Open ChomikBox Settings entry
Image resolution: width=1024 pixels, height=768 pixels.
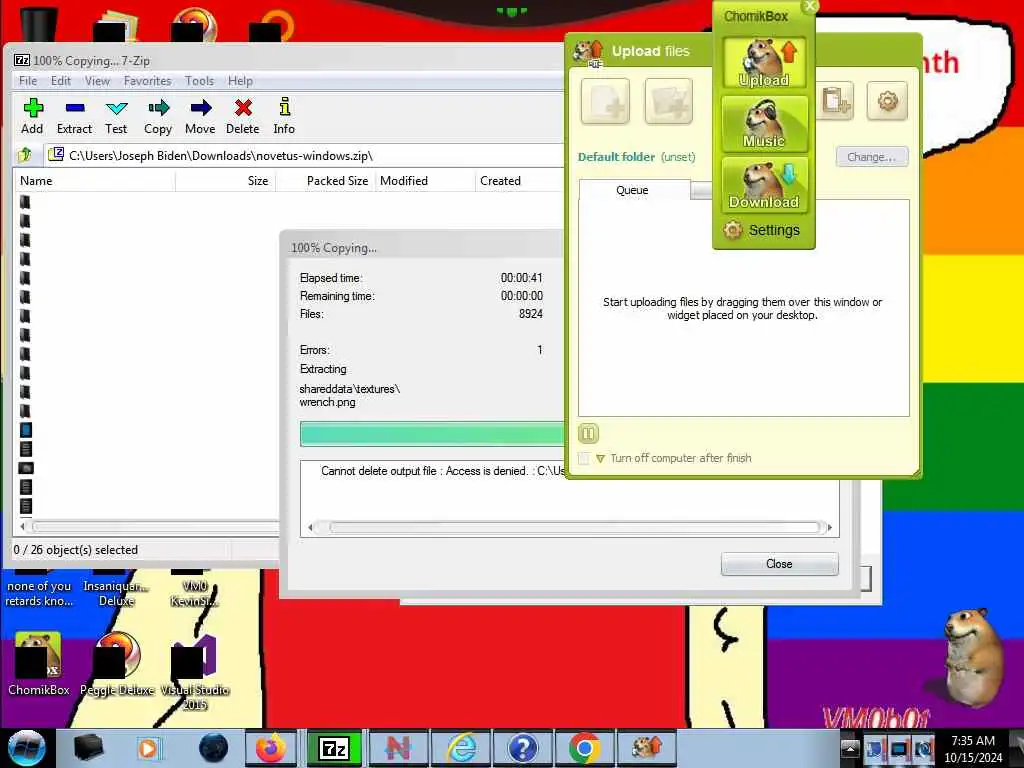pos(762,230)
